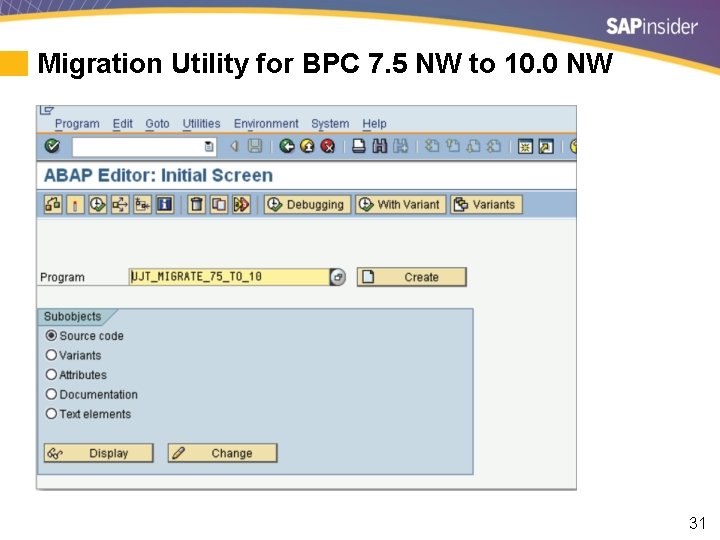Click the yellow Exit icon
Image resolution: width=720 pixels, height=540 pixels.
pos(307,146)
